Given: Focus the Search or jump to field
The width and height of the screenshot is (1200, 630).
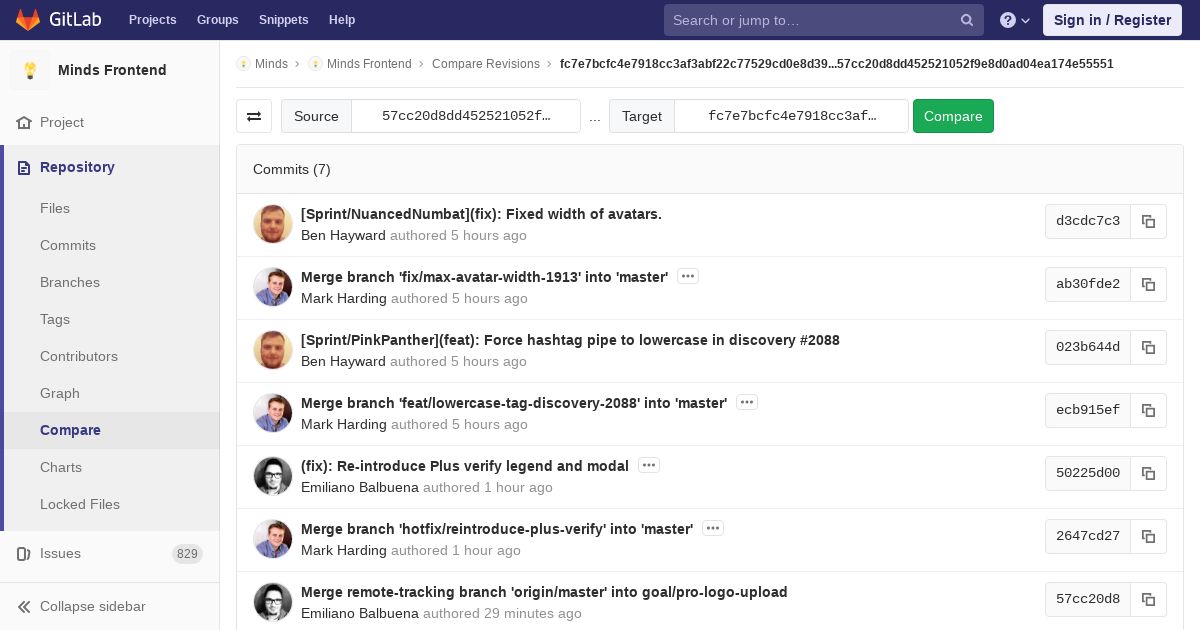Looking at the screenshot, I should pyautogui.click(x=812, y=20).
